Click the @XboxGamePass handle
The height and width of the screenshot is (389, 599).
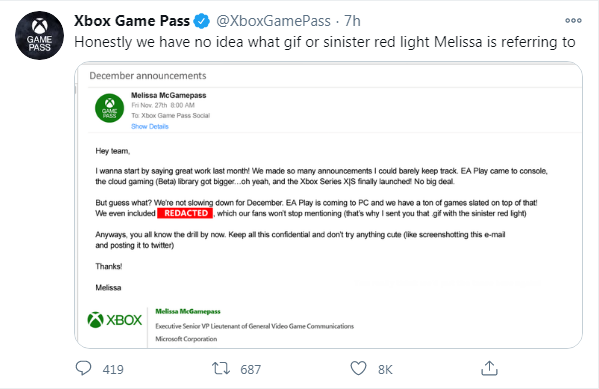pyautogui.click(x=274, y=21)
